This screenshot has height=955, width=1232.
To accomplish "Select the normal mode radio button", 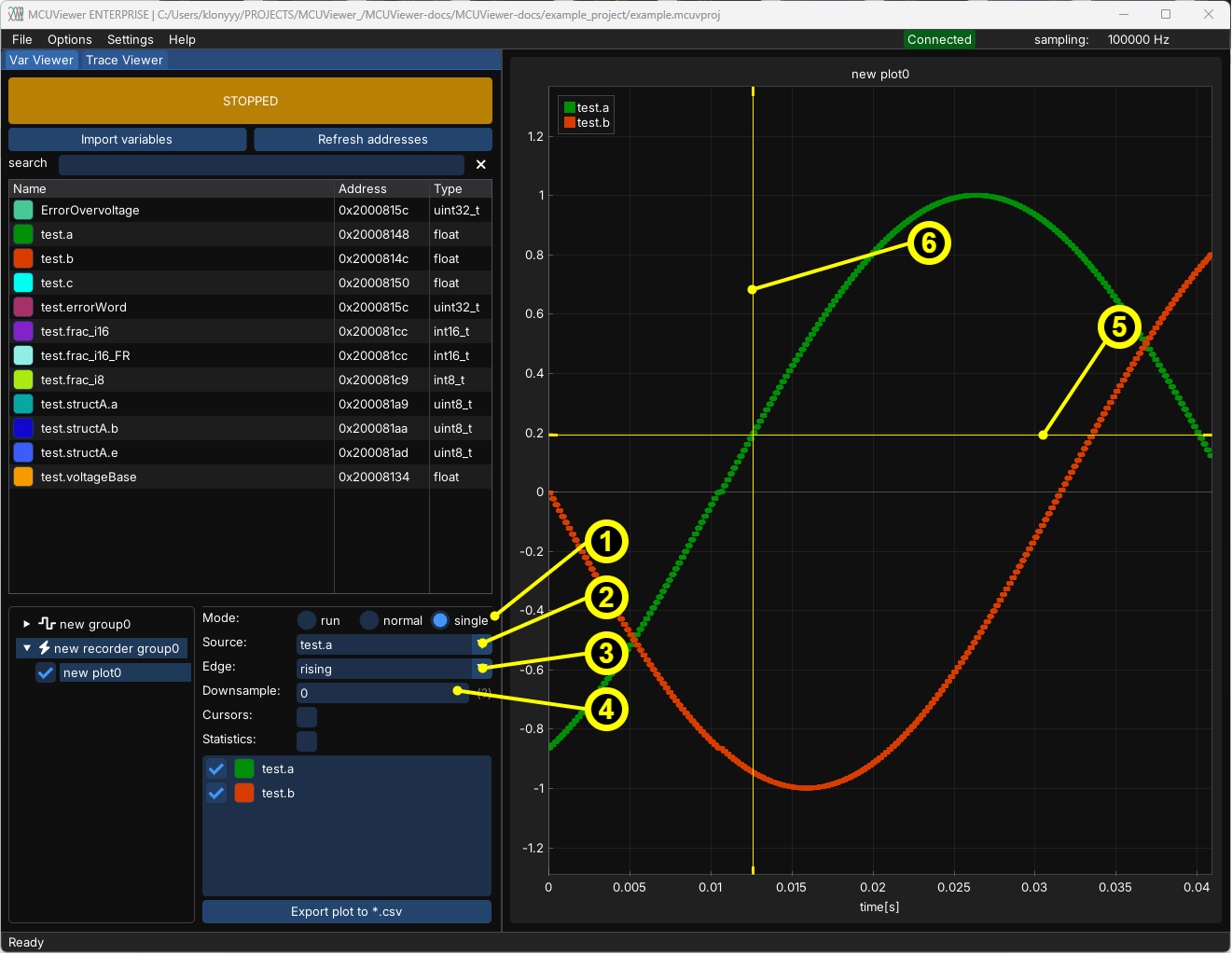I will 369,621.
